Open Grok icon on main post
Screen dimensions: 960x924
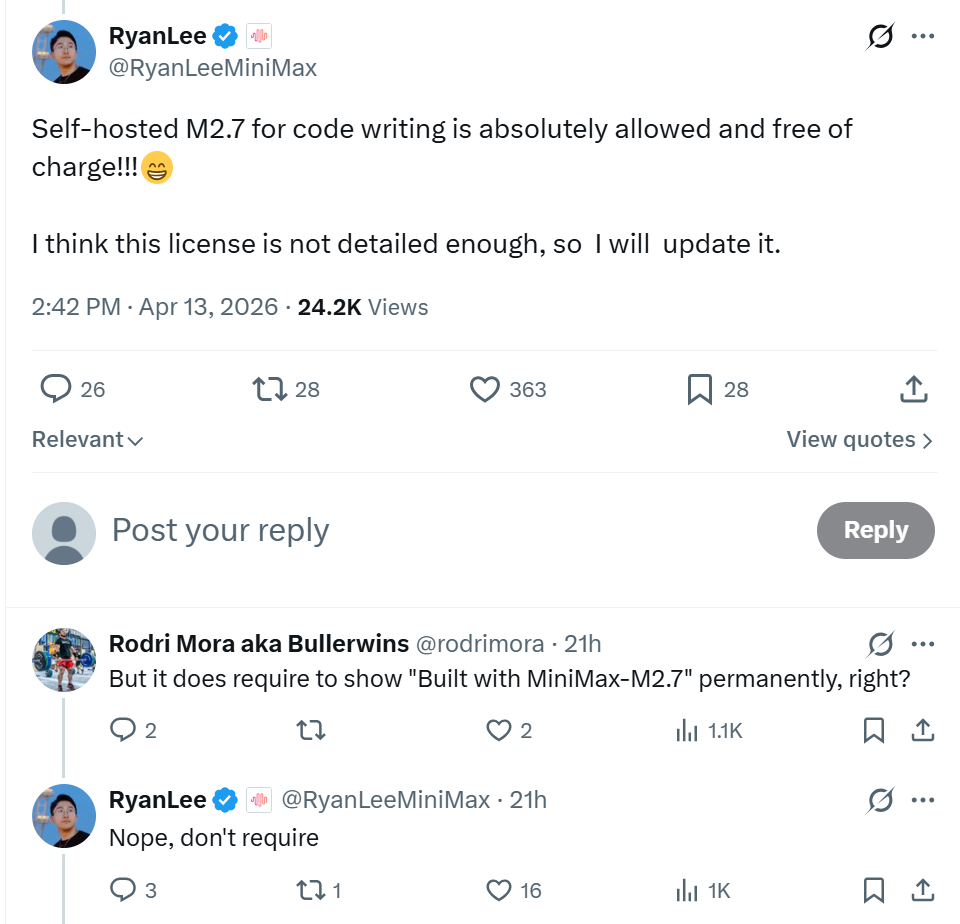[x=880, y=37]
